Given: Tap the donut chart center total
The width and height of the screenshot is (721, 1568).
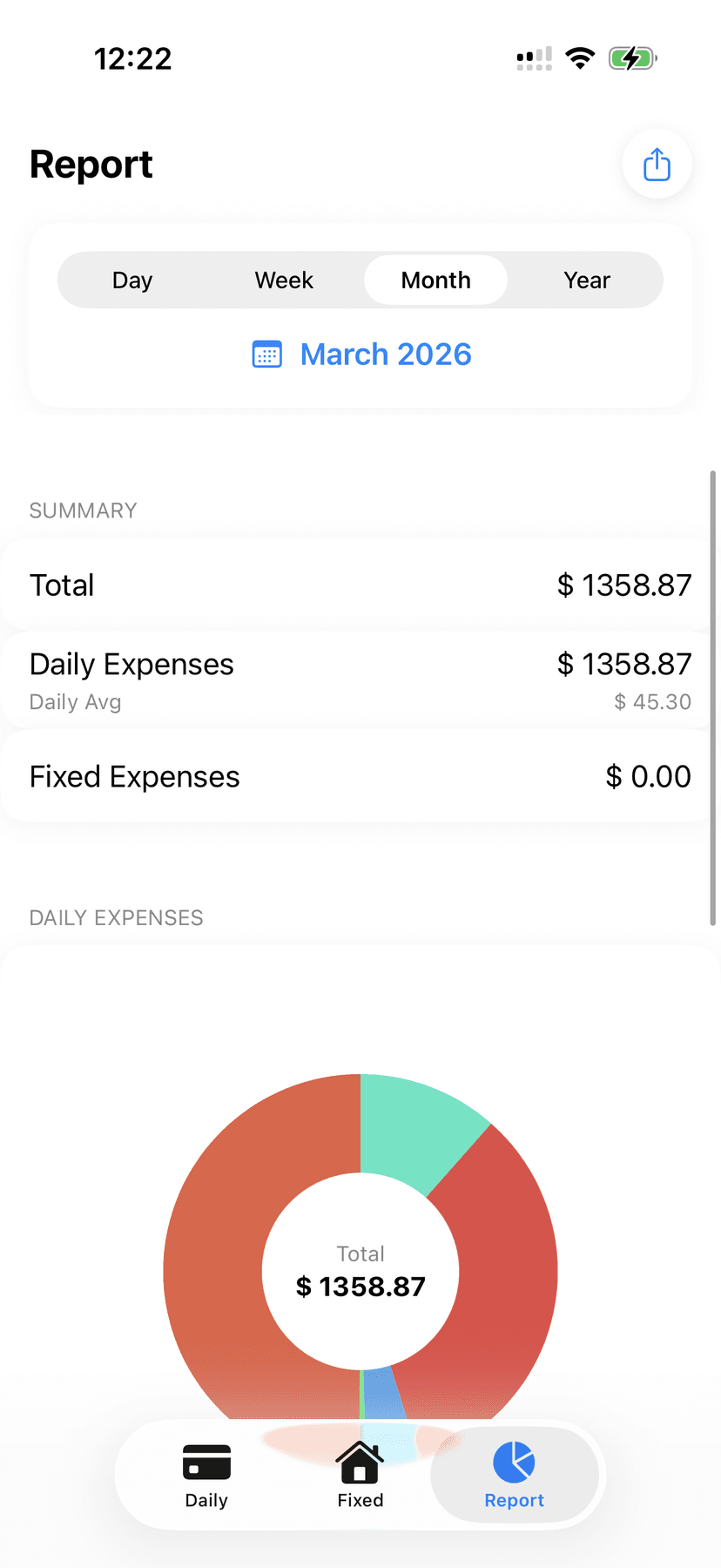Looking at the screenshot, I should (360, 1272).
